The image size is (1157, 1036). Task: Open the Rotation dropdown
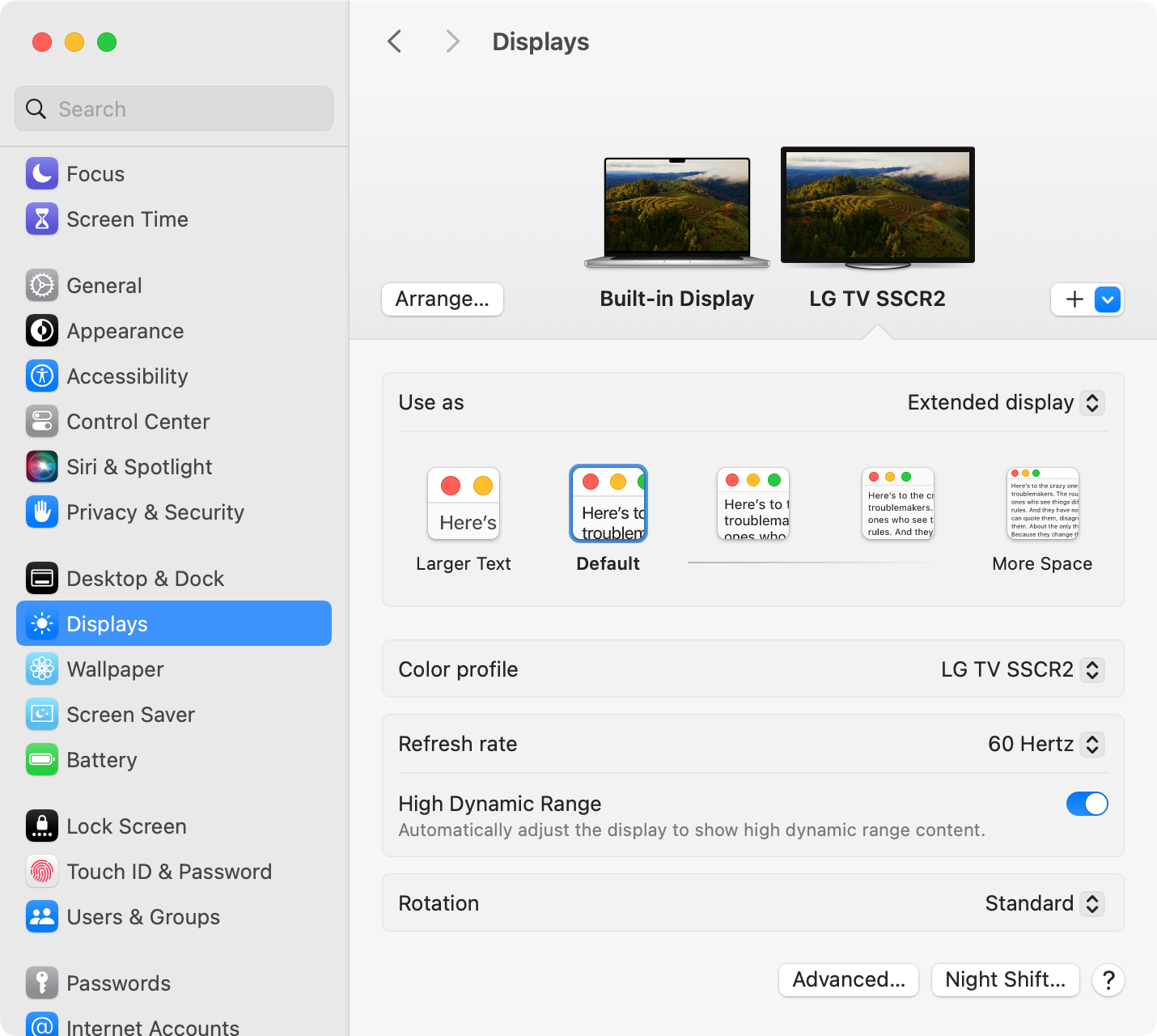[1043, 903]
